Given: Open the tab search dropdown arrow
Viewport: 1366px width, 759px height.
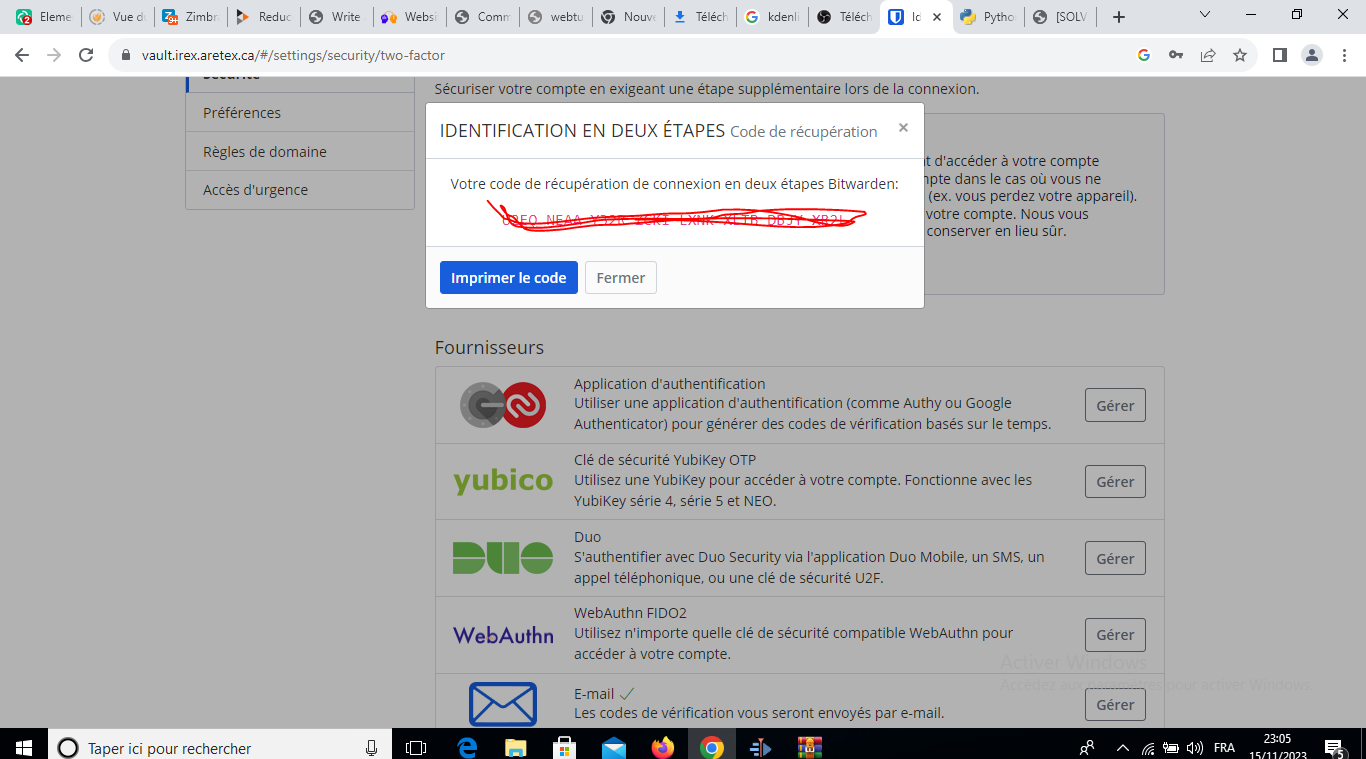Looking at the screenshot, I should (x=1204, y=15).
